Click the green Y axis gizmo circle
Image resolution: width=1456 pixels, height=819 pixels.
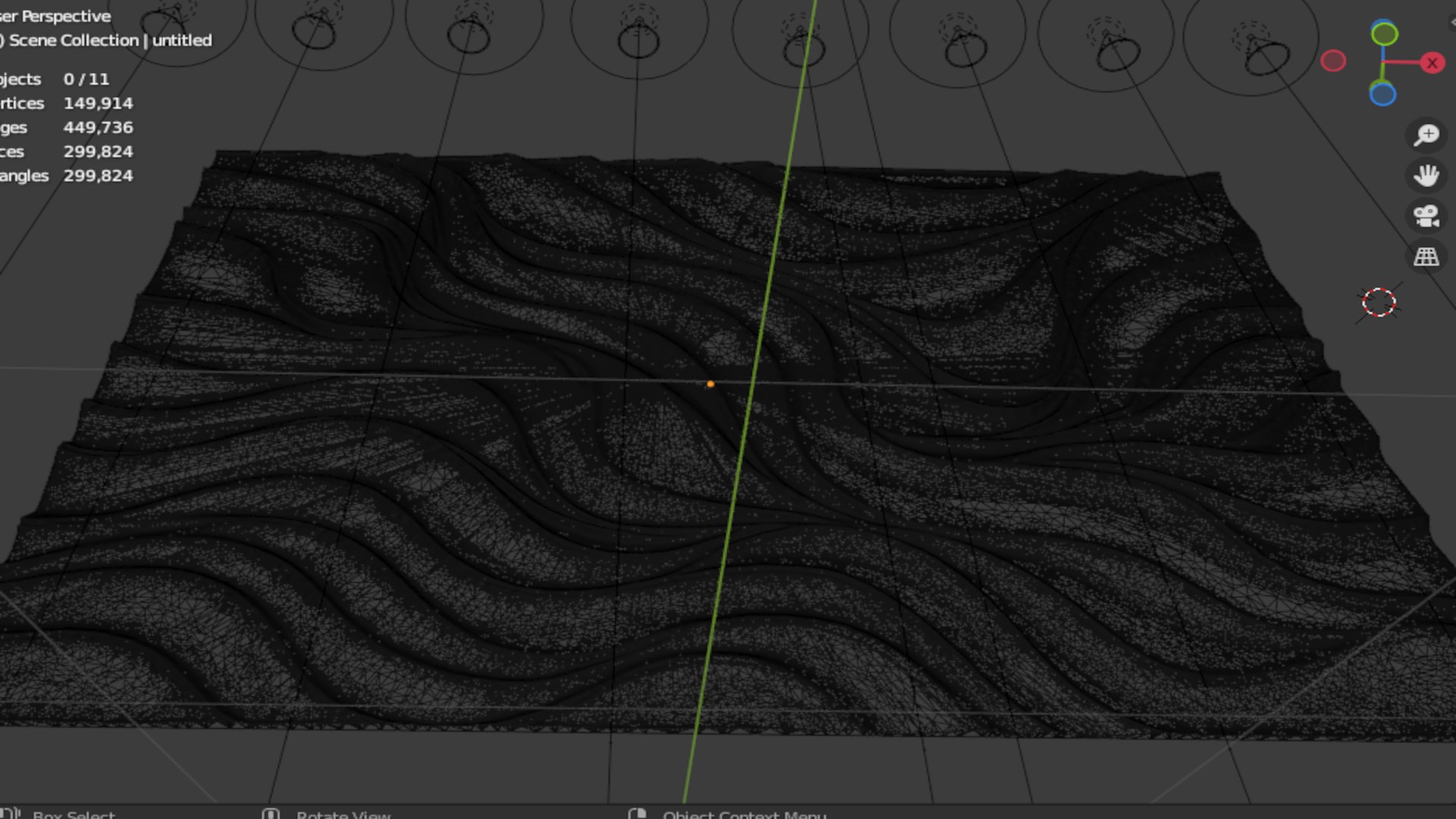(x=1384, y=34)
